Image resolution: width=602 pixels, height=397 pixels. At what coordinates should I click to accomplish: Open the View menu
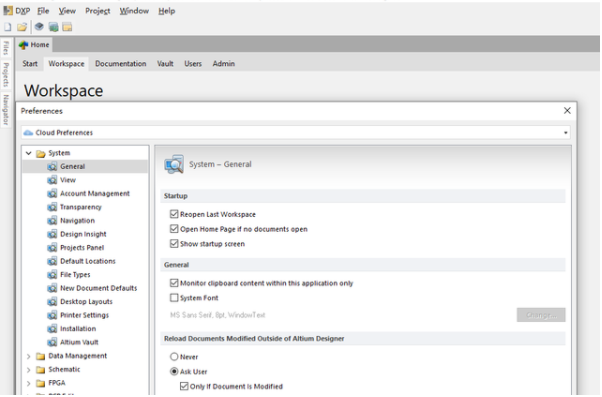pyautogui.click(x=67, y=11)
